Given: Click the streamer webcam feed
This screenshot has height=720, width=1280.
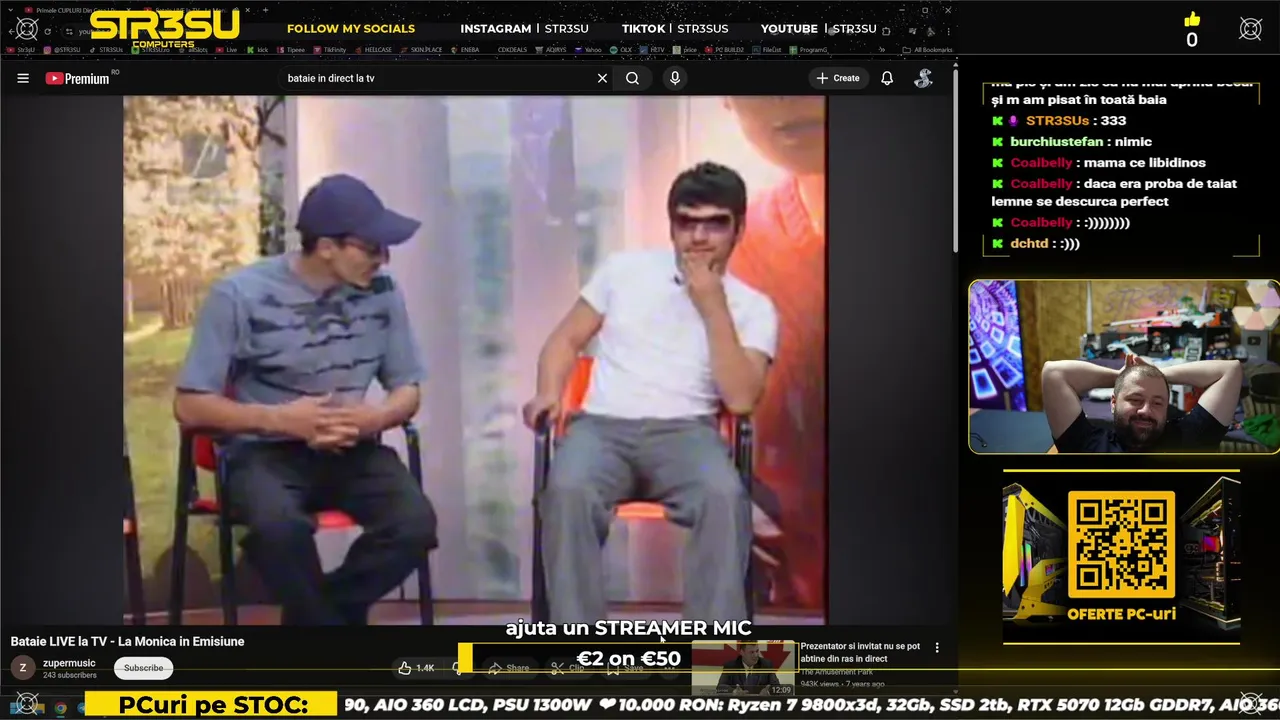Looking at the screenshot, I should tap(1123, 367).
